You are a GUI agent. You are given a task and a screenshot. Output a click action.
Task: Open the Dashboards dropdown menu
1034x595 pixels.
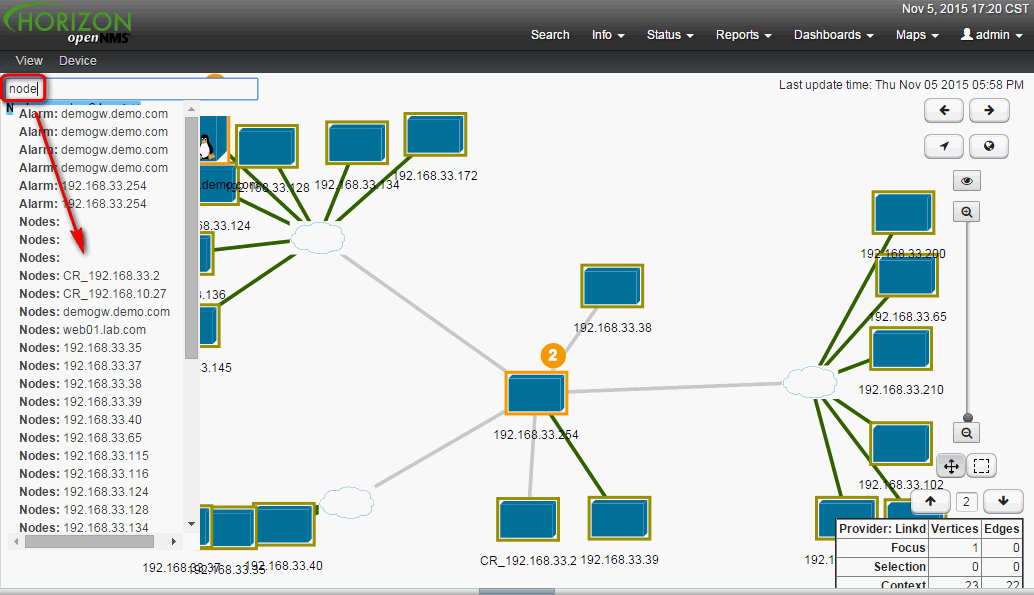[834, 35]
